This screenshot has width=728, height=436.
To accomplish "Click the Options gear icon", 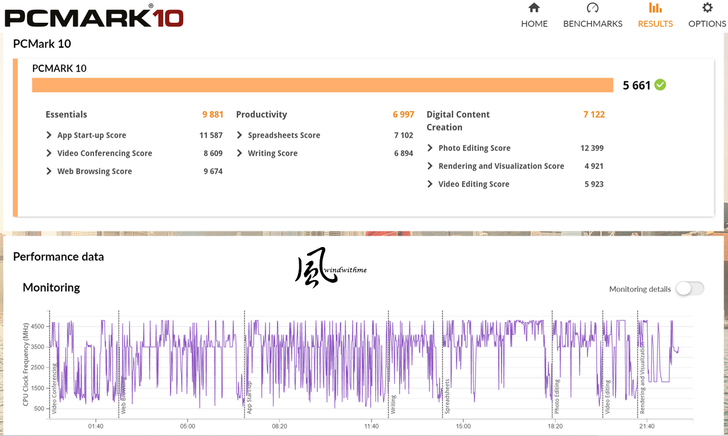I will point(707,7).
